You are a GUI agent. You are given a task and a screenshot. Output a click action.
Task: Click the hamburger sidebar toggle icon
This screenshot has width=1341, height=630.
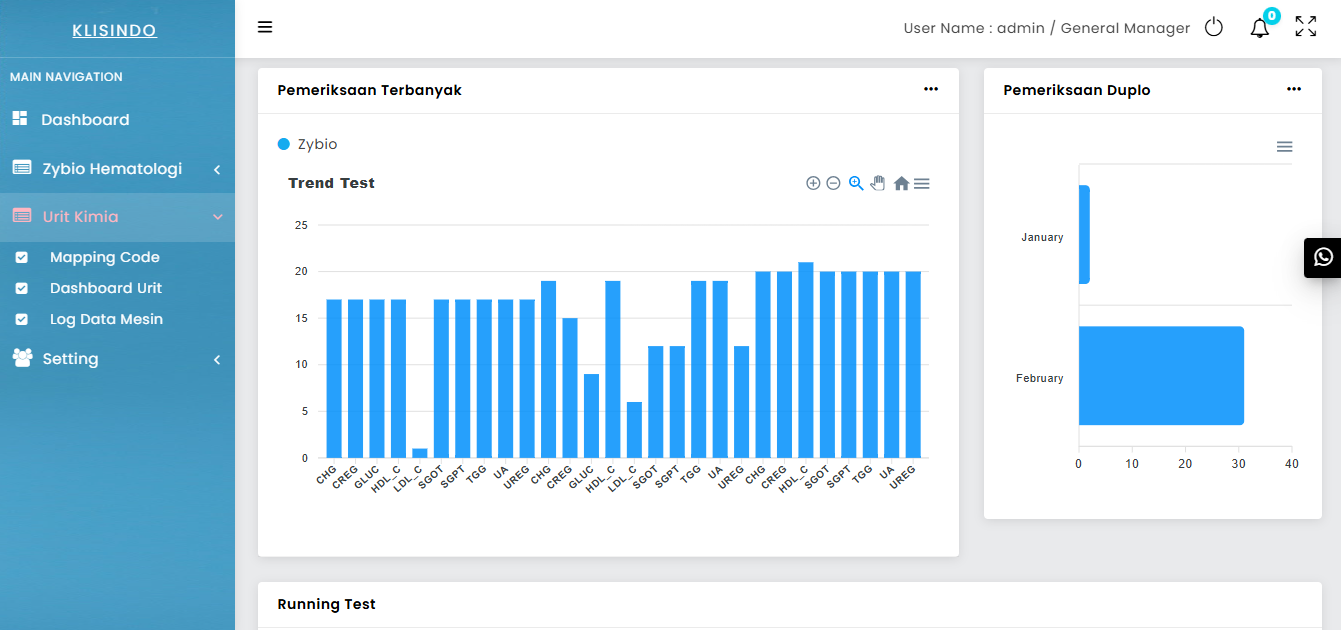pos(265,27)
